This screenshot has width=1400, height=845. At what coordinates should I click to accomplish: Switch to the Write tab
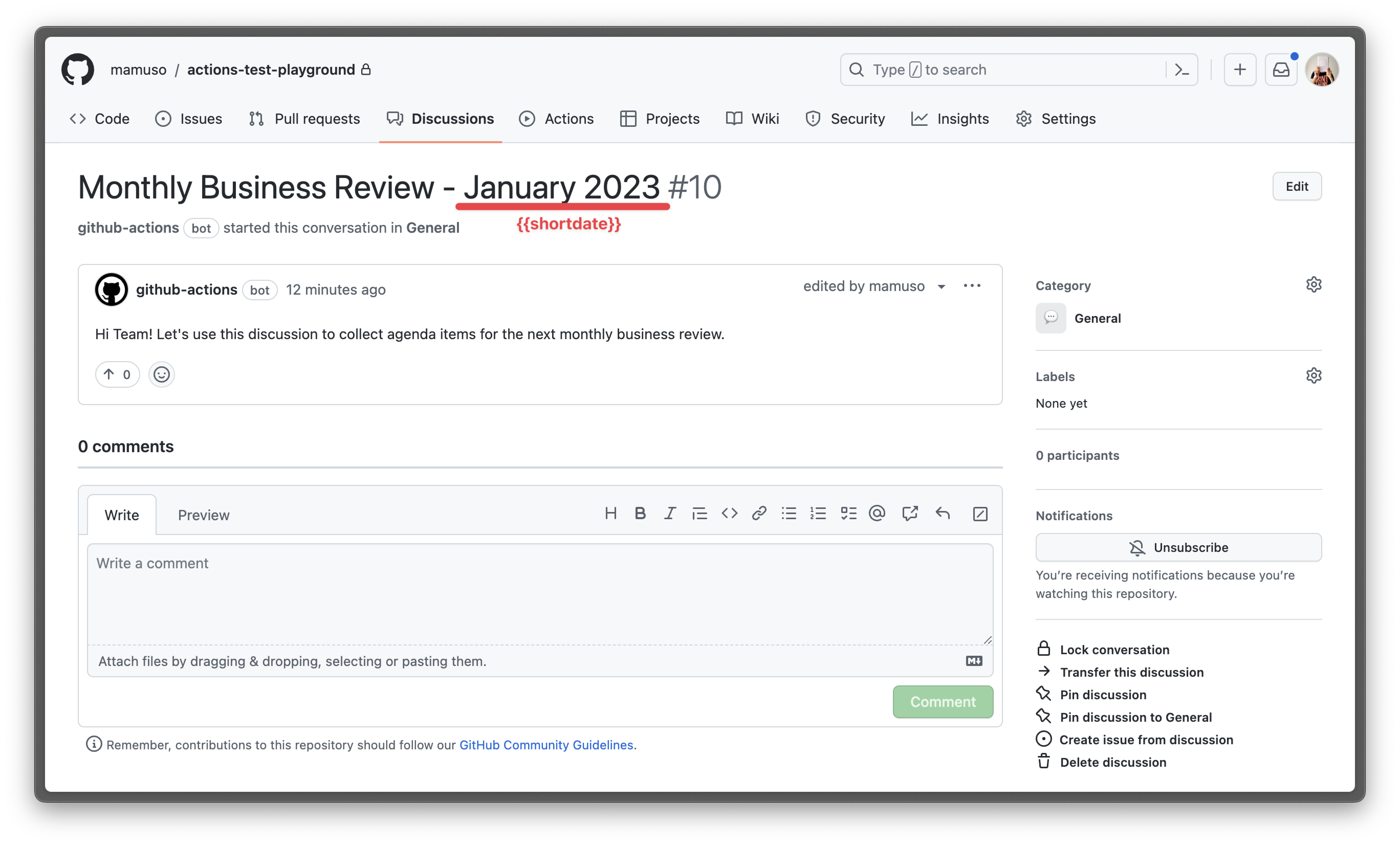click(x=122, y=515)
